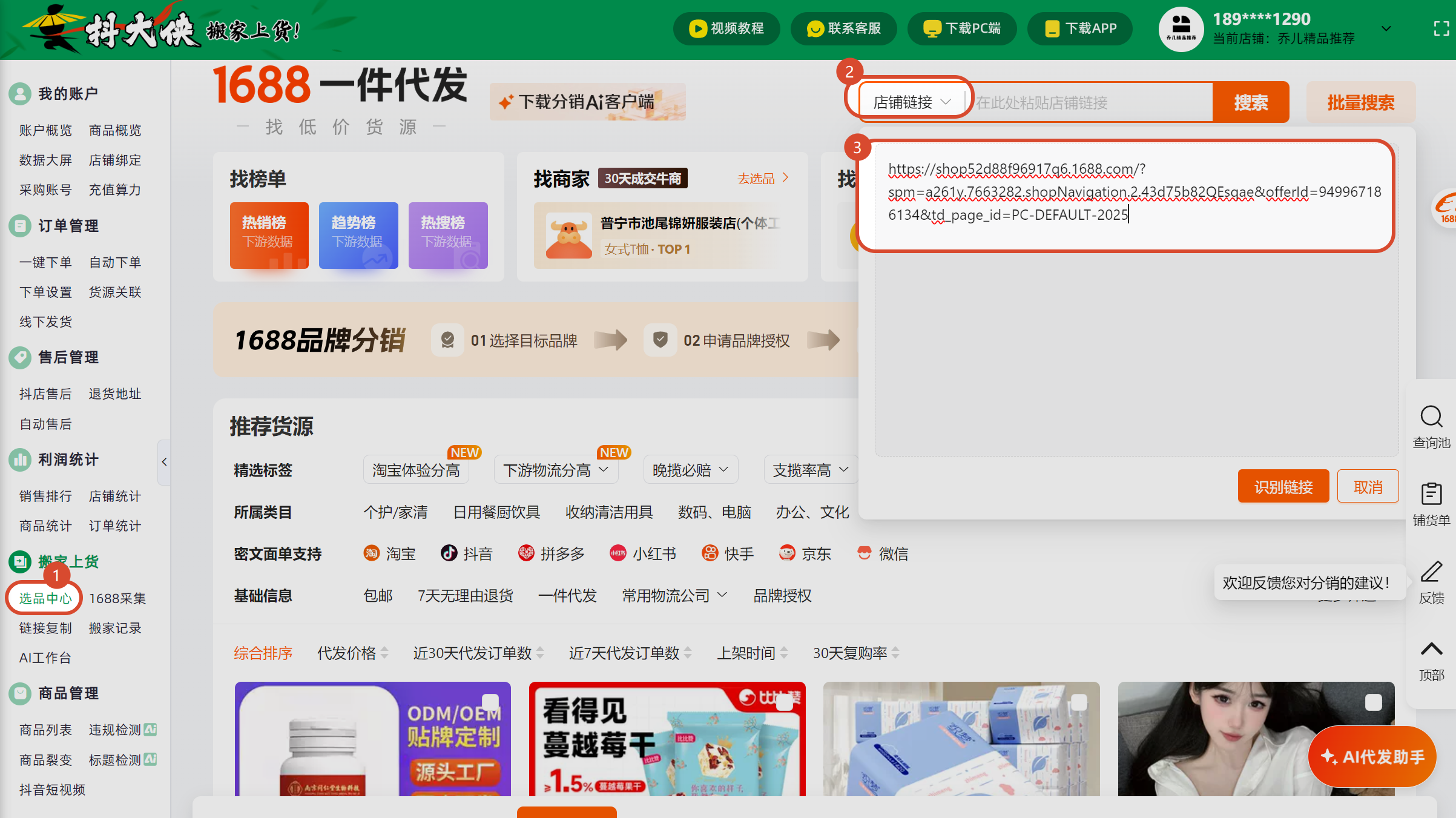Click 售后管理 section icon
The image size is (1456, 818).
tap(20, 357)
